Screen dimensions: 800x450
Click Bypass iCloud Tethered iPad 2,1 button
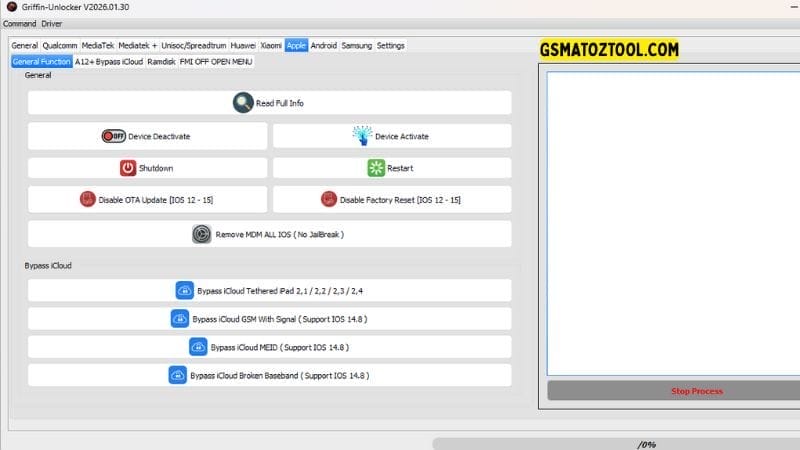(x=269, y=290)
